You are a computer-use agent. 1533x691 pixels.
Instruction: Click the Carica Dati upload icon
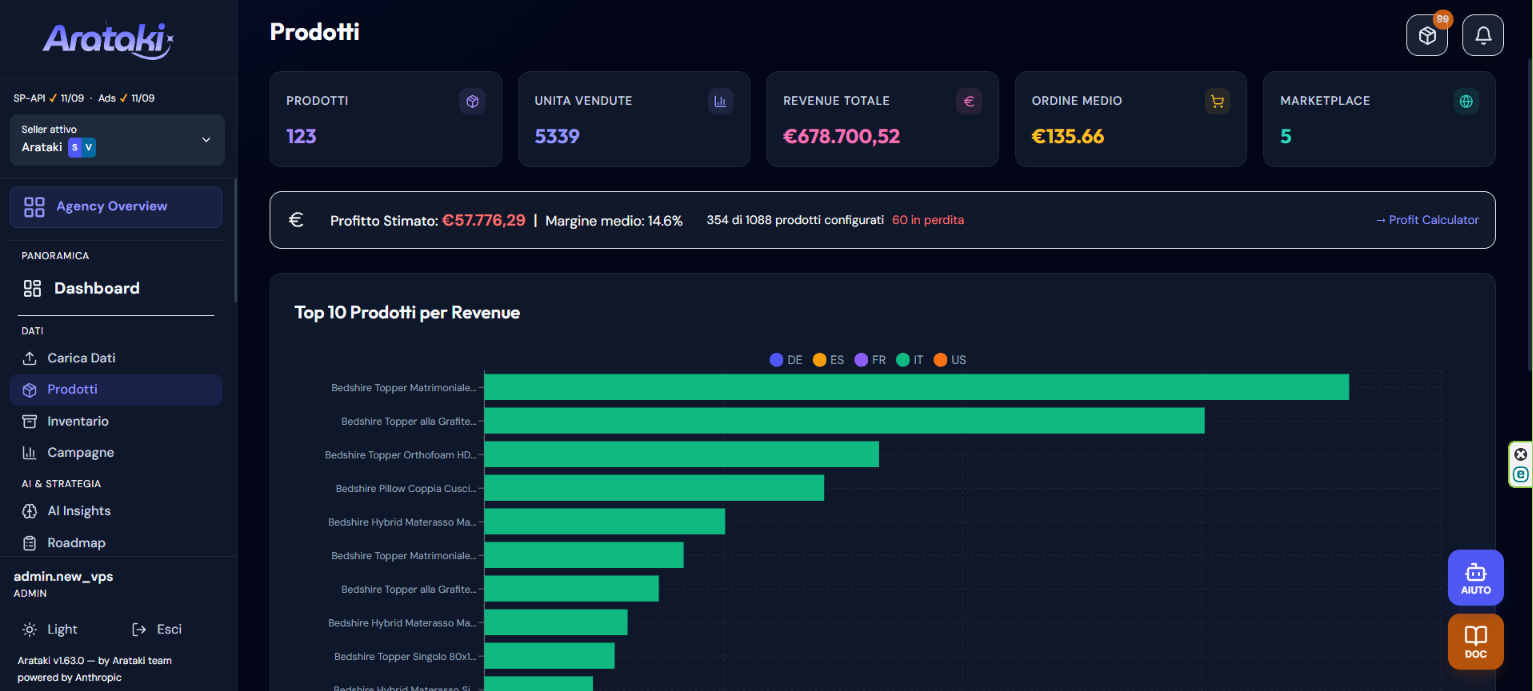29,358
